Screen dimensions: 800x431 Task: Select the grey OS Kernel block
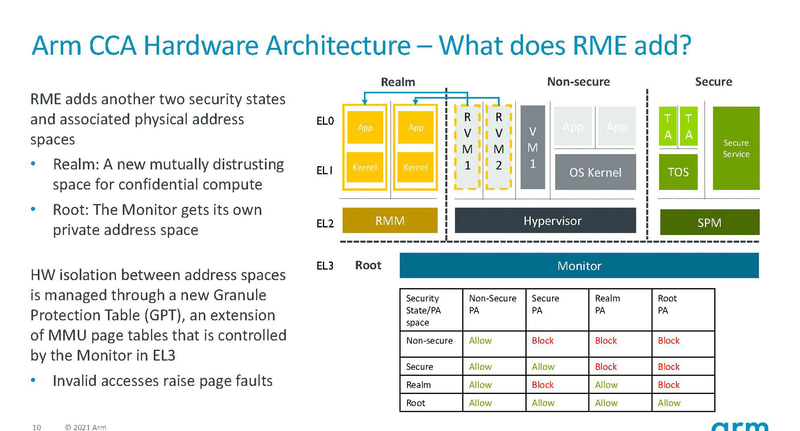595,172
